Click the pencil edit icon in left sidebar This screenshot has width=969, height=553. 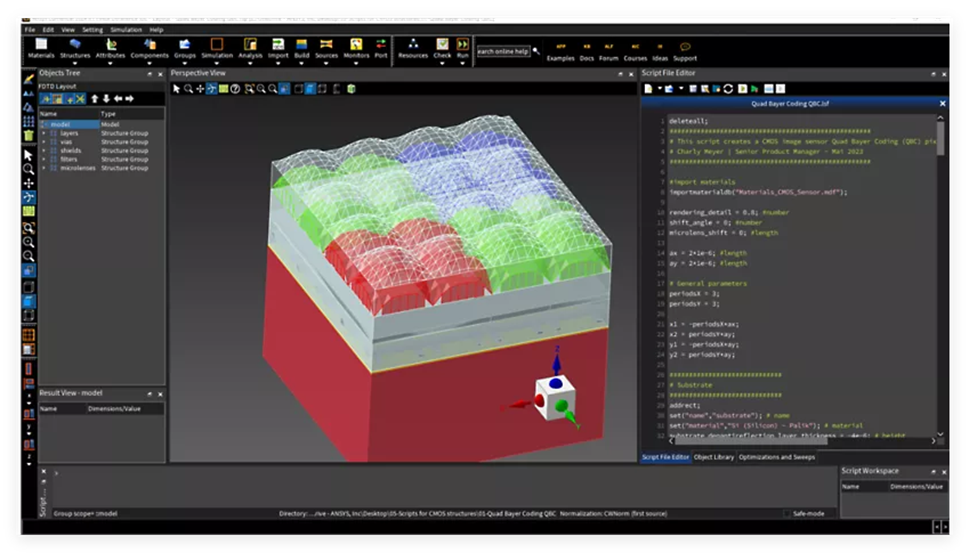coord(28,79)
